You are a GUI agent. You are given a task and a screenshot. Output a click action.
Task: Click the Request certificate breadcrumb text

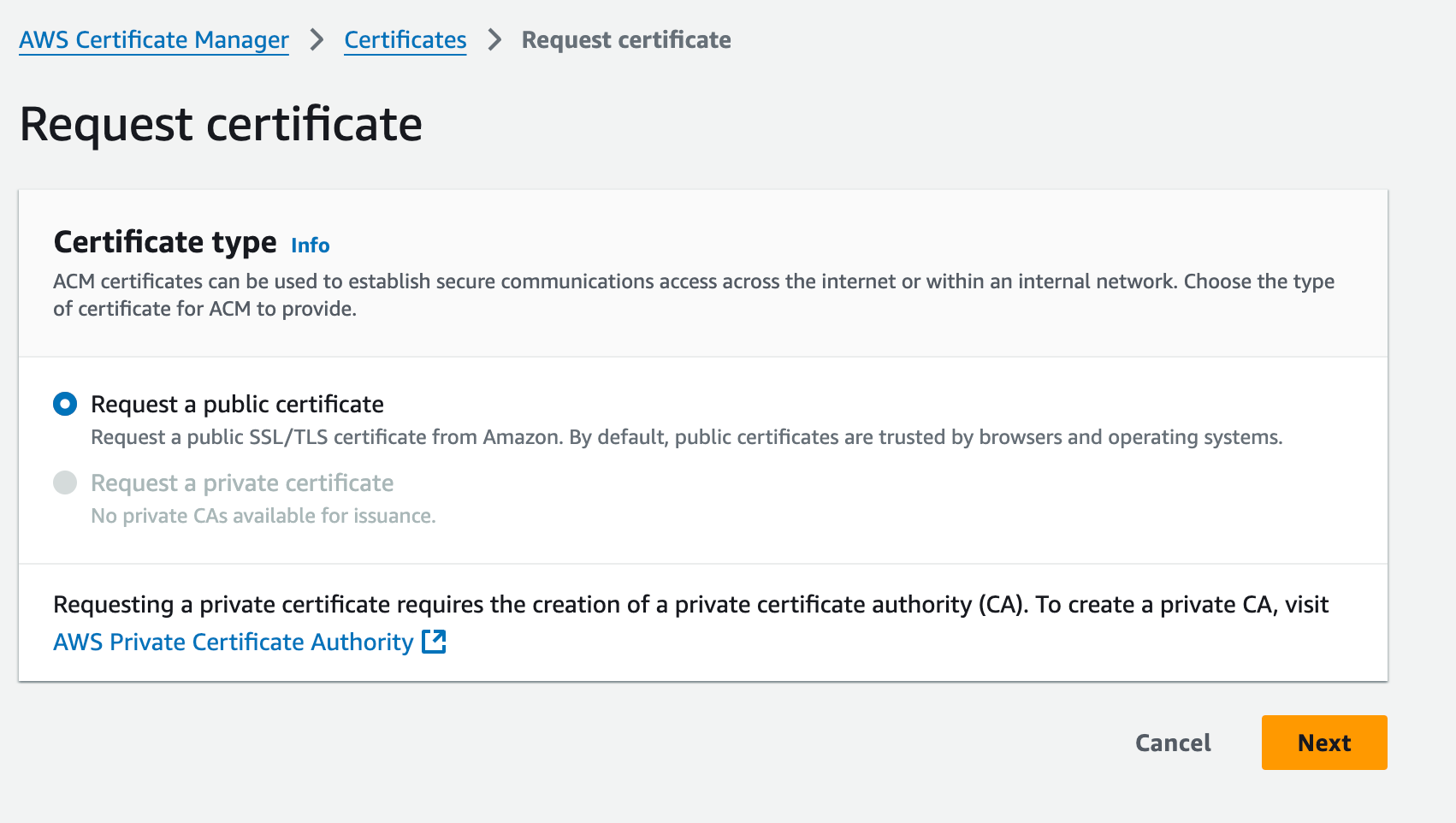click(626, 40)
